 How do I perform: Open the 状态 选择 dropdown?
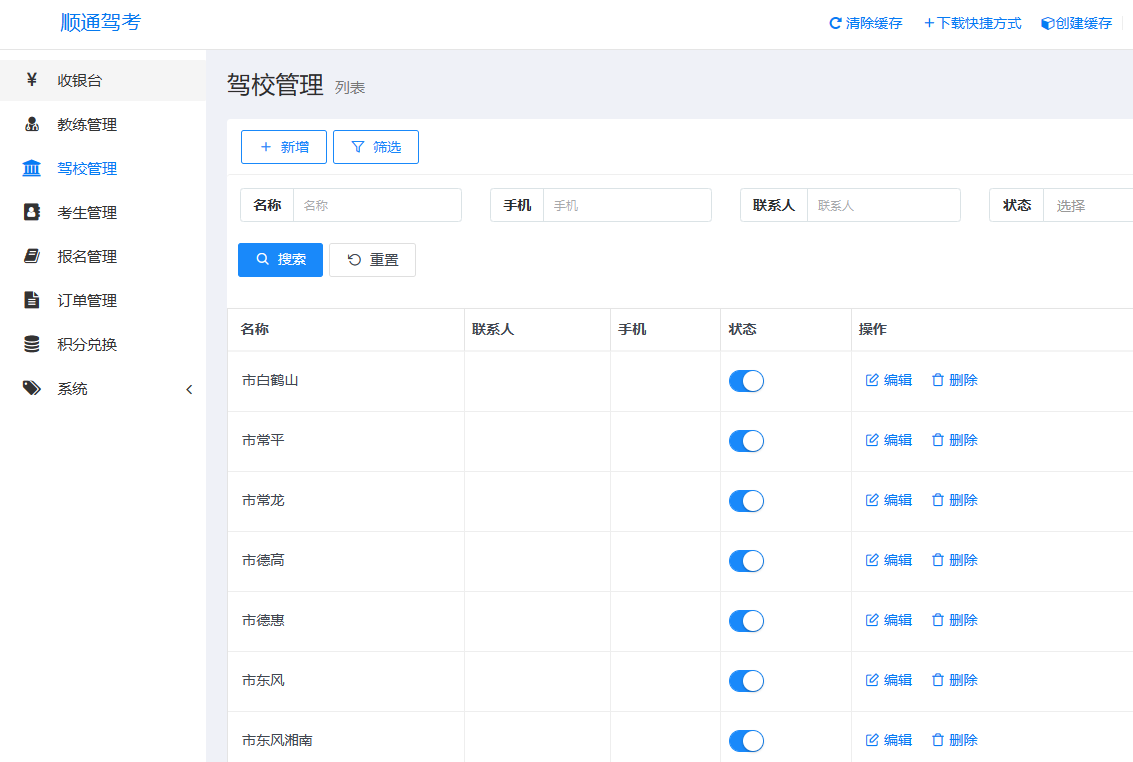pyautogui.click(x=1088, y=206)
